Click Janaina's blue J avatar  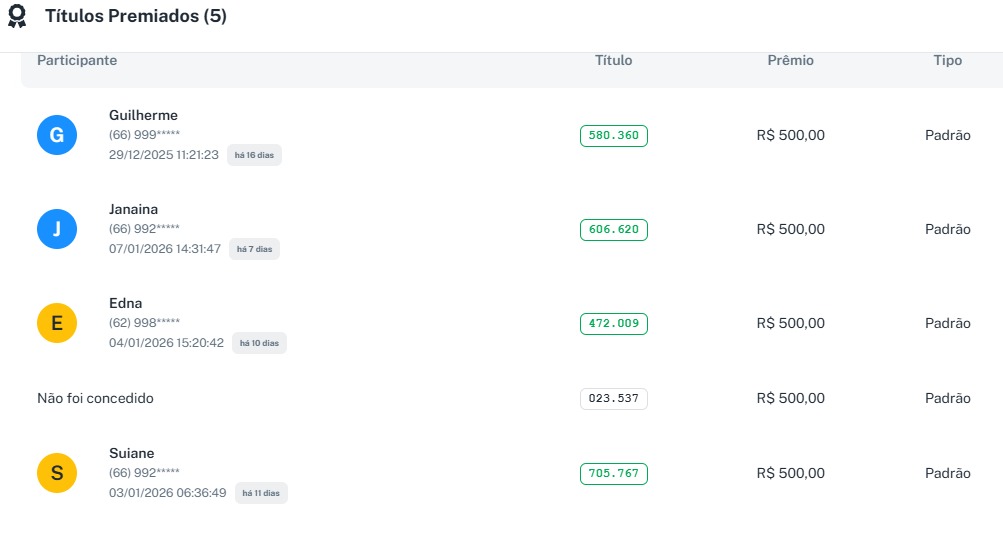(x=57, y=229)
